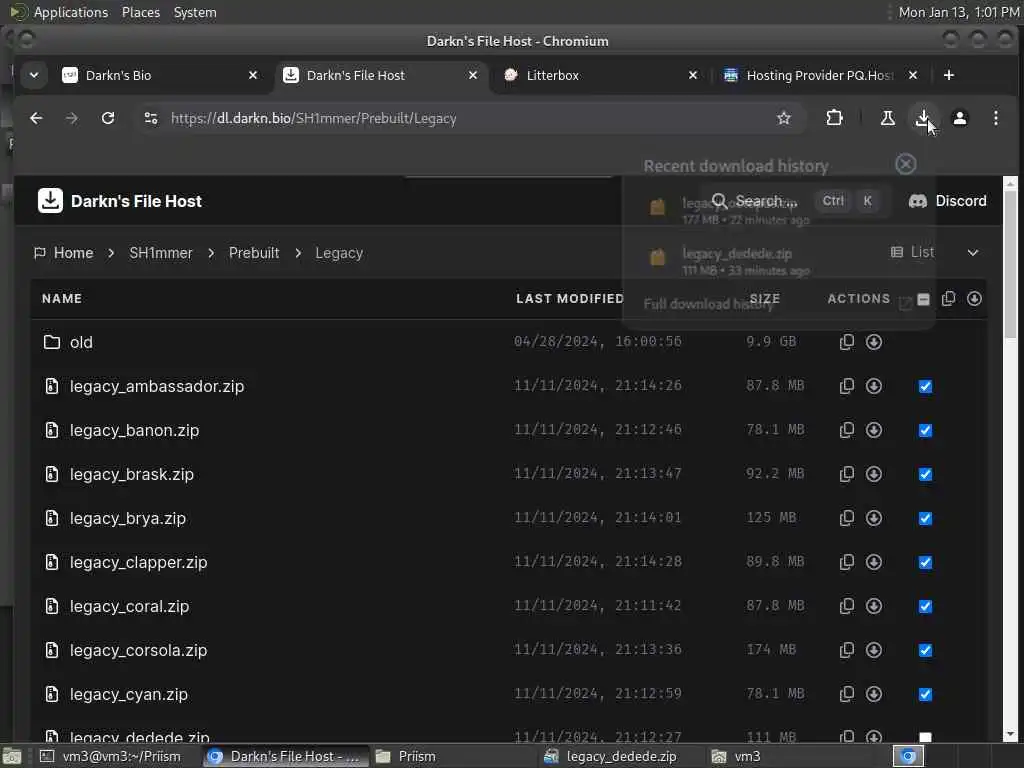Go to Prebuilt breadcrumb
This screenshot has width=1024, height=768.
(254, 253)
